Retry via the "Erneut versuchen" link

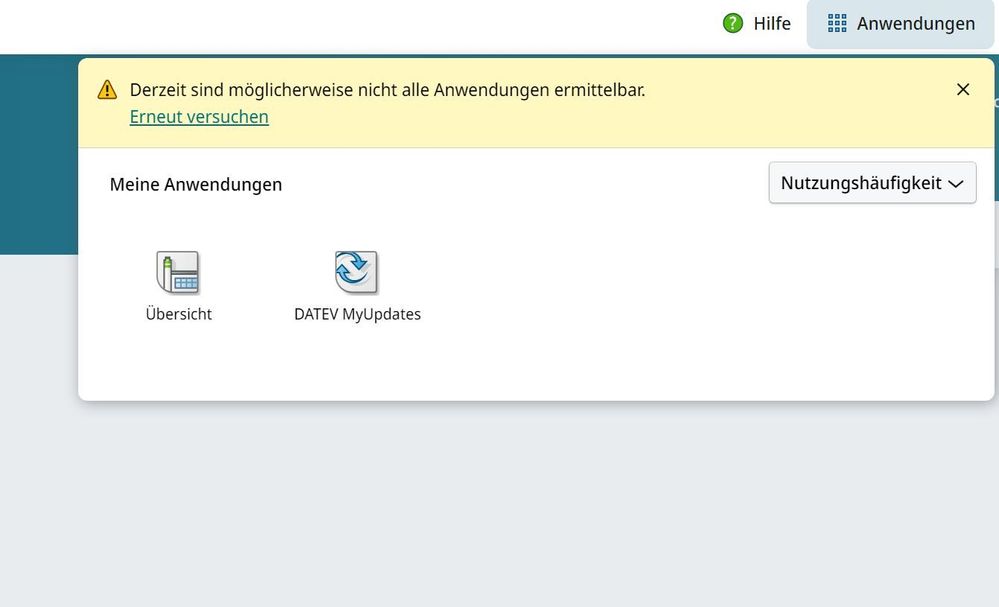[199, 117]
